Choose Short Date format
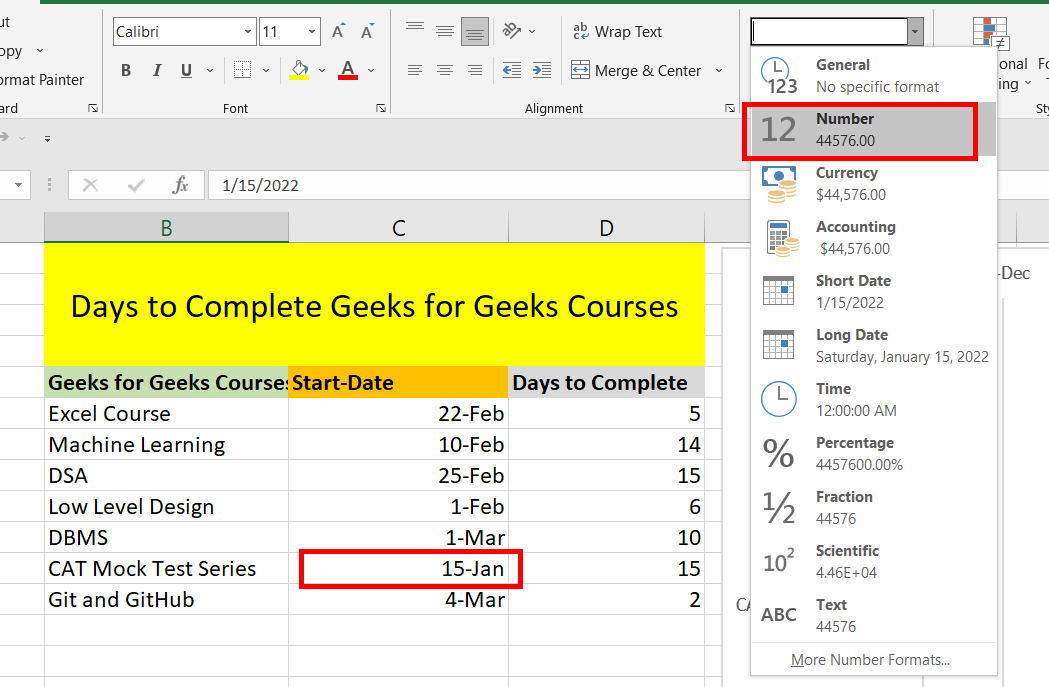 click(874, 292)
